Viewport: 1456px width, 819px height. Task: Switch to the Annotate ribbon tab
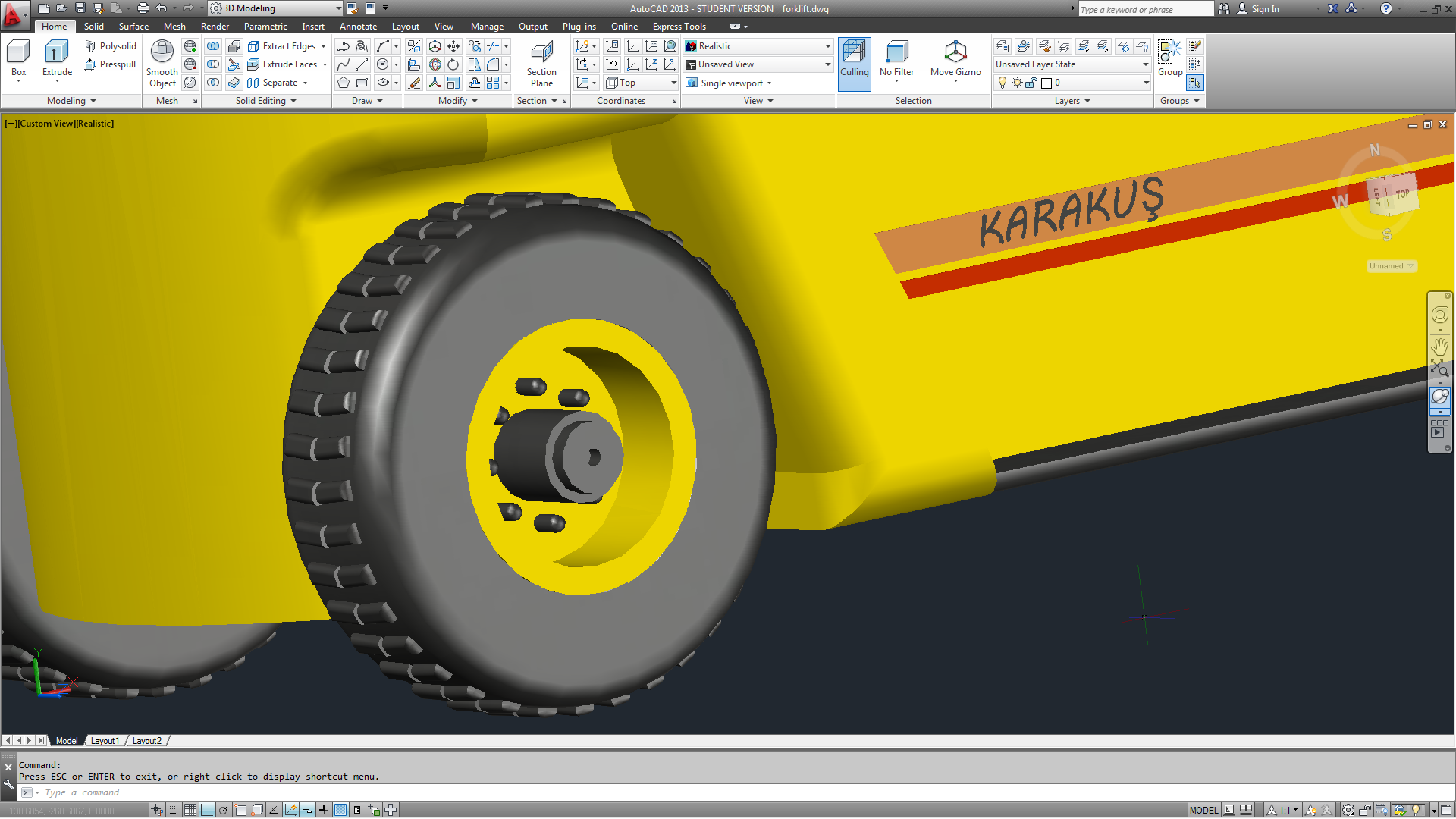pos(358,27)
